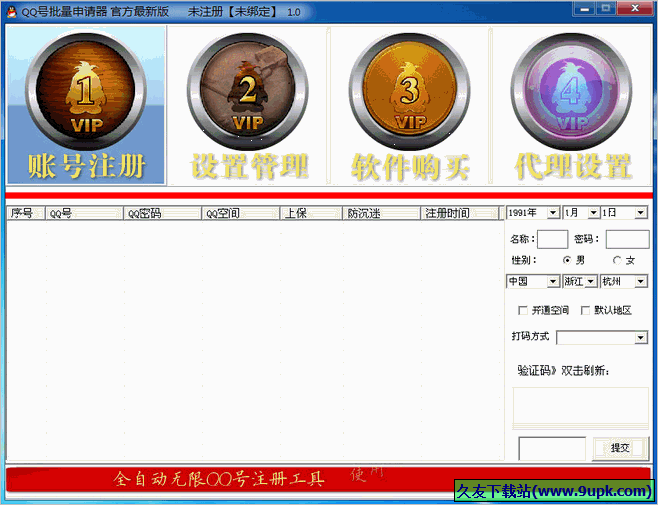The image size is (658, 505).
Task: Open the 设置管理 VIP 2 section
Action: coord(248,105)
